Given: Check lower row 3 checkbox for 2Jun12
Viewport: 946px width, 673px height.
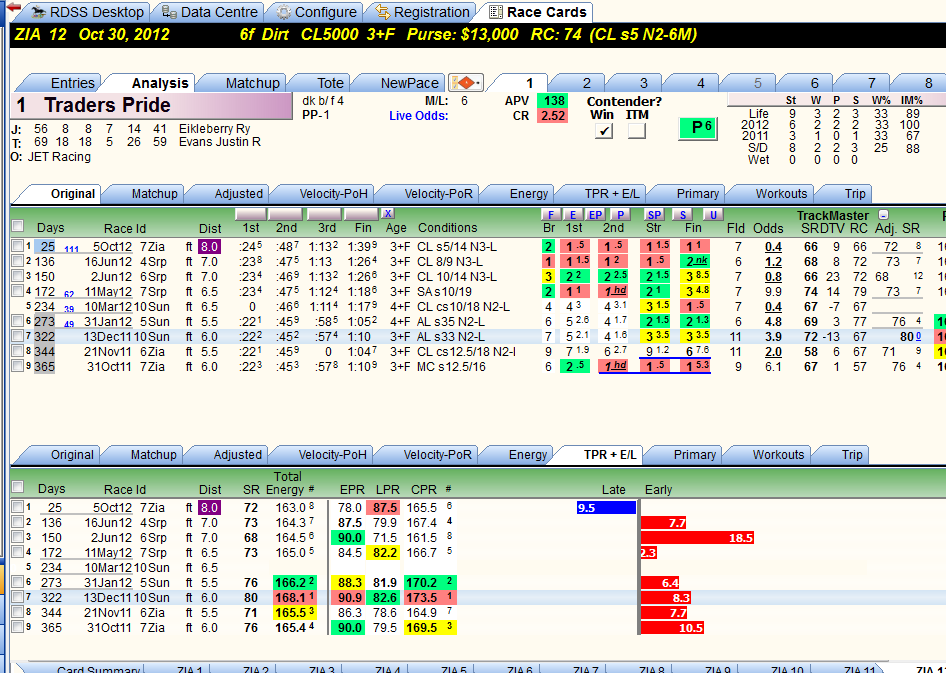Looking at the screenshot, I should [x=17, y=537].
